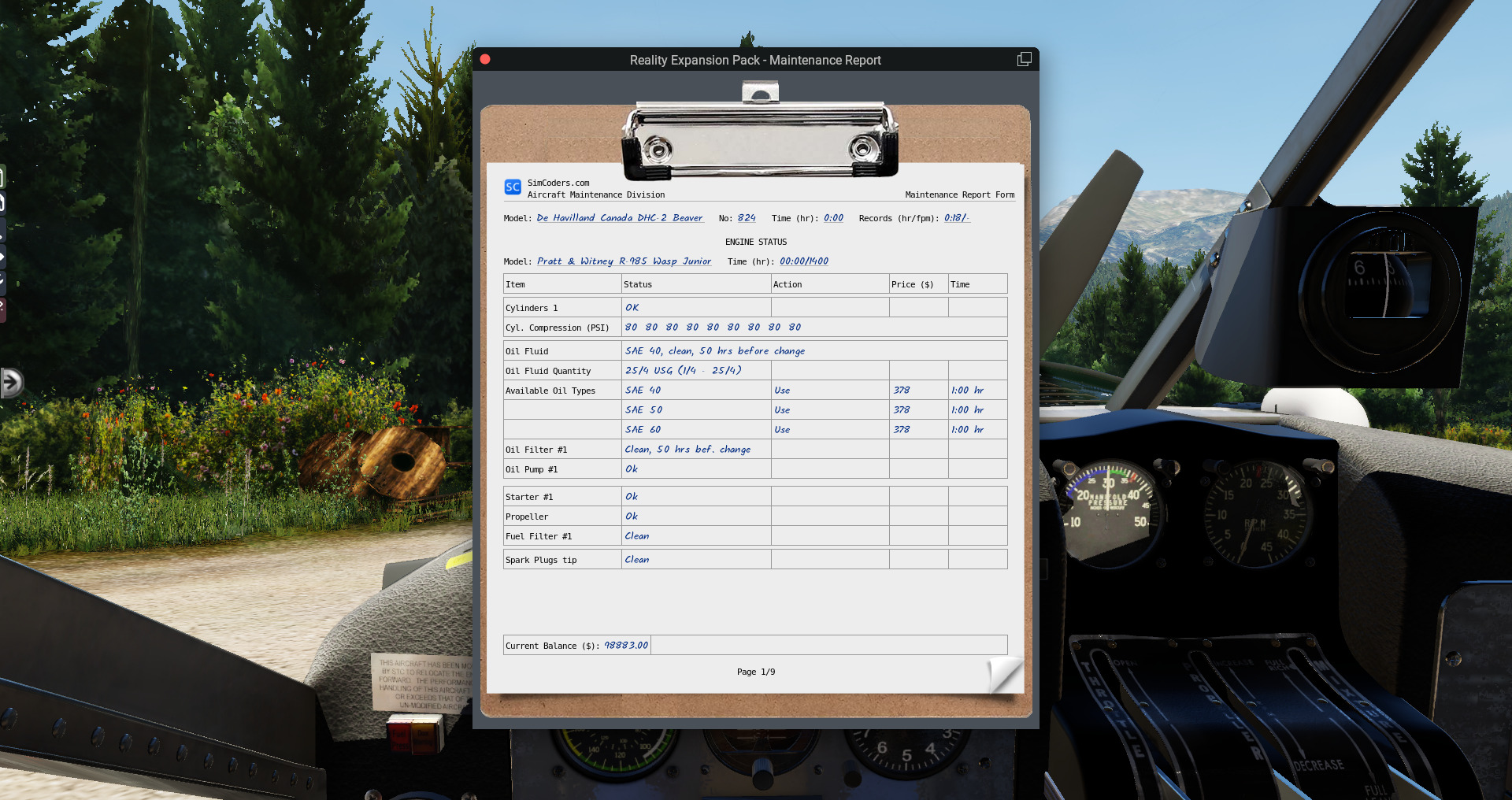Click the aircraft No value 824
This screenshot has width=1512, height=800.
[x=747, y=218]
